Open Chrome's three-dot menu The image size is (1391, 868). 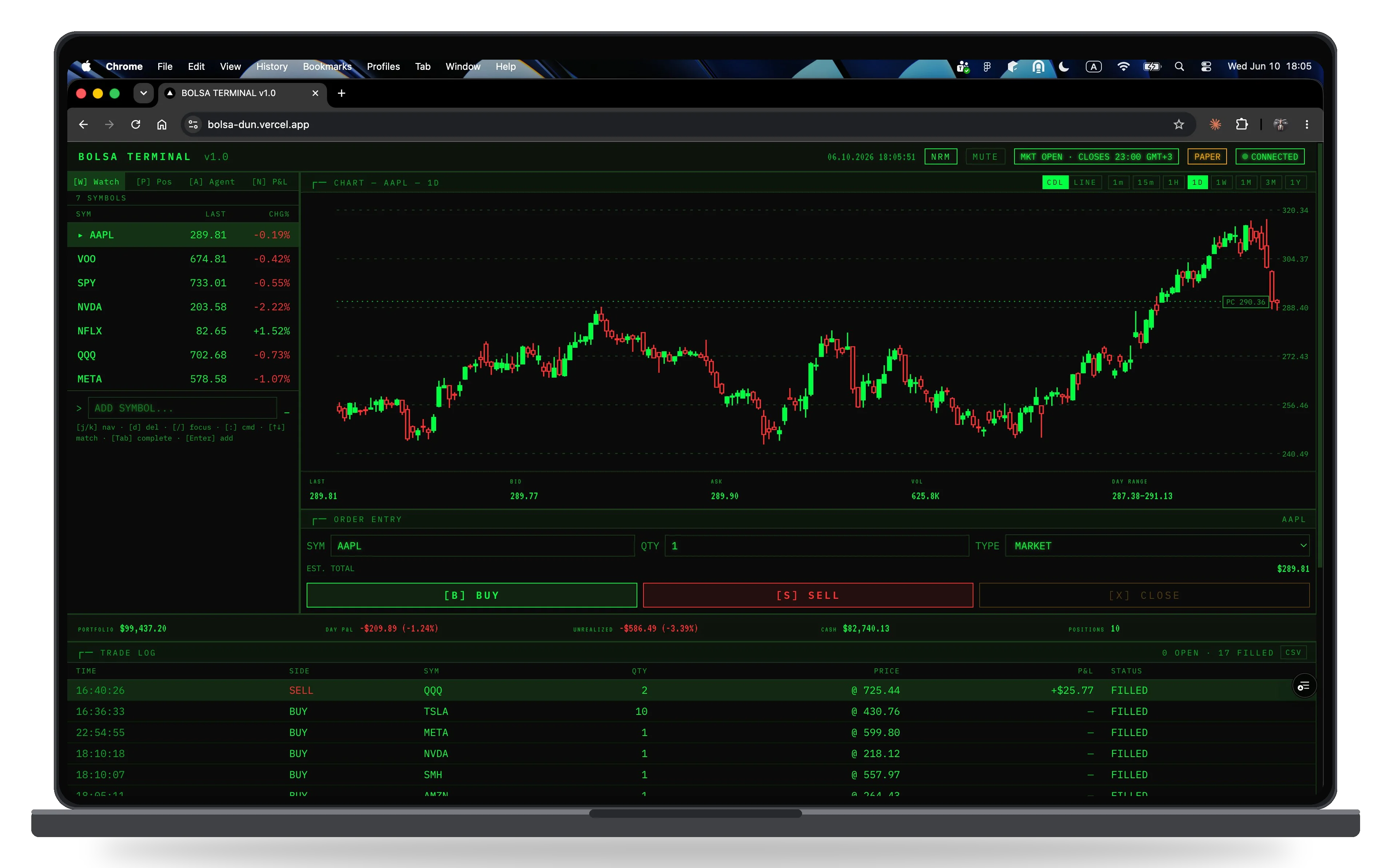[1307, 124]
